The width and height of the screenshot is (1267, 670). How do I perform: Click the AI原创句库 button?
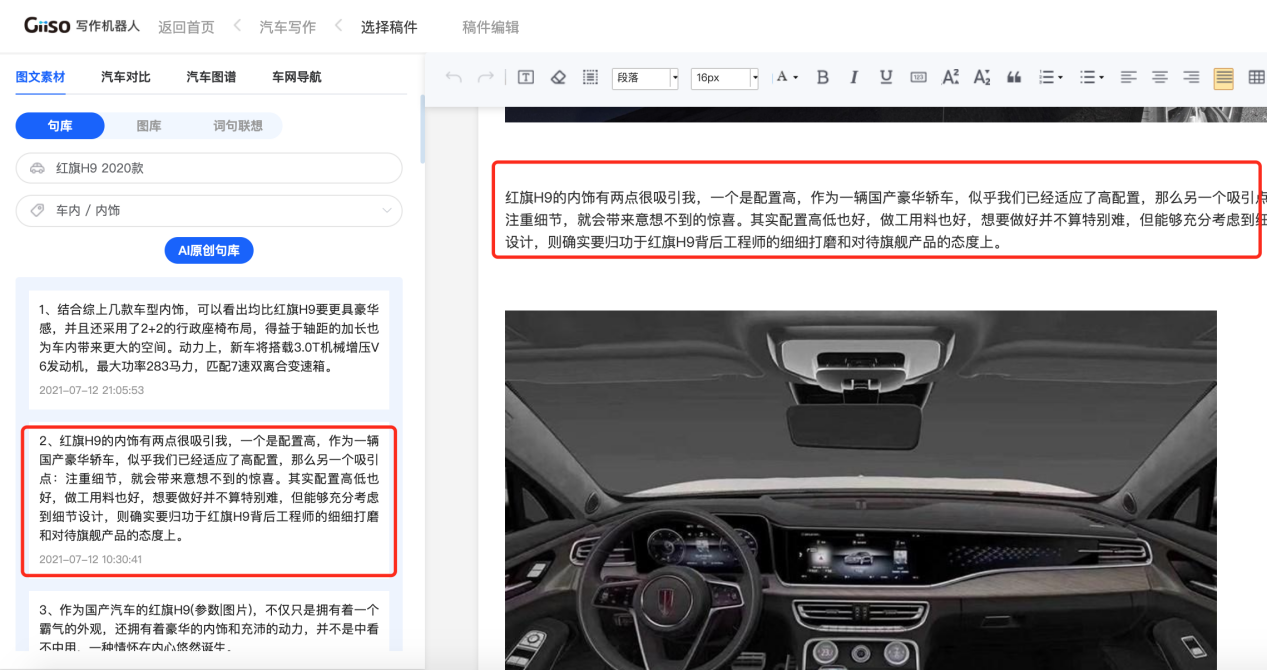[209, 250]
